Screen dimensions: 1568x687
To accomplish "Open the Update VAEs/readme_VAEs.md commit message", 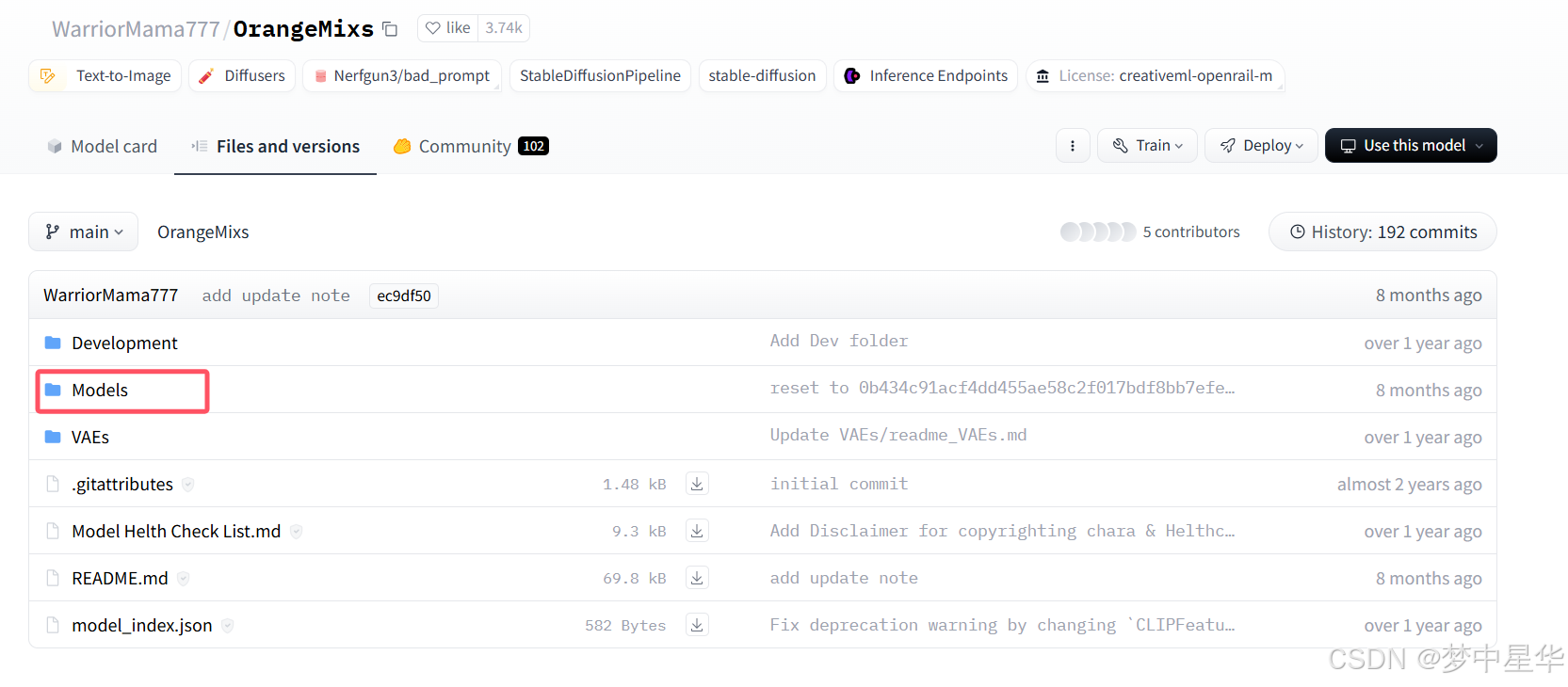I will pyautogui.click(x=898, y=435).
